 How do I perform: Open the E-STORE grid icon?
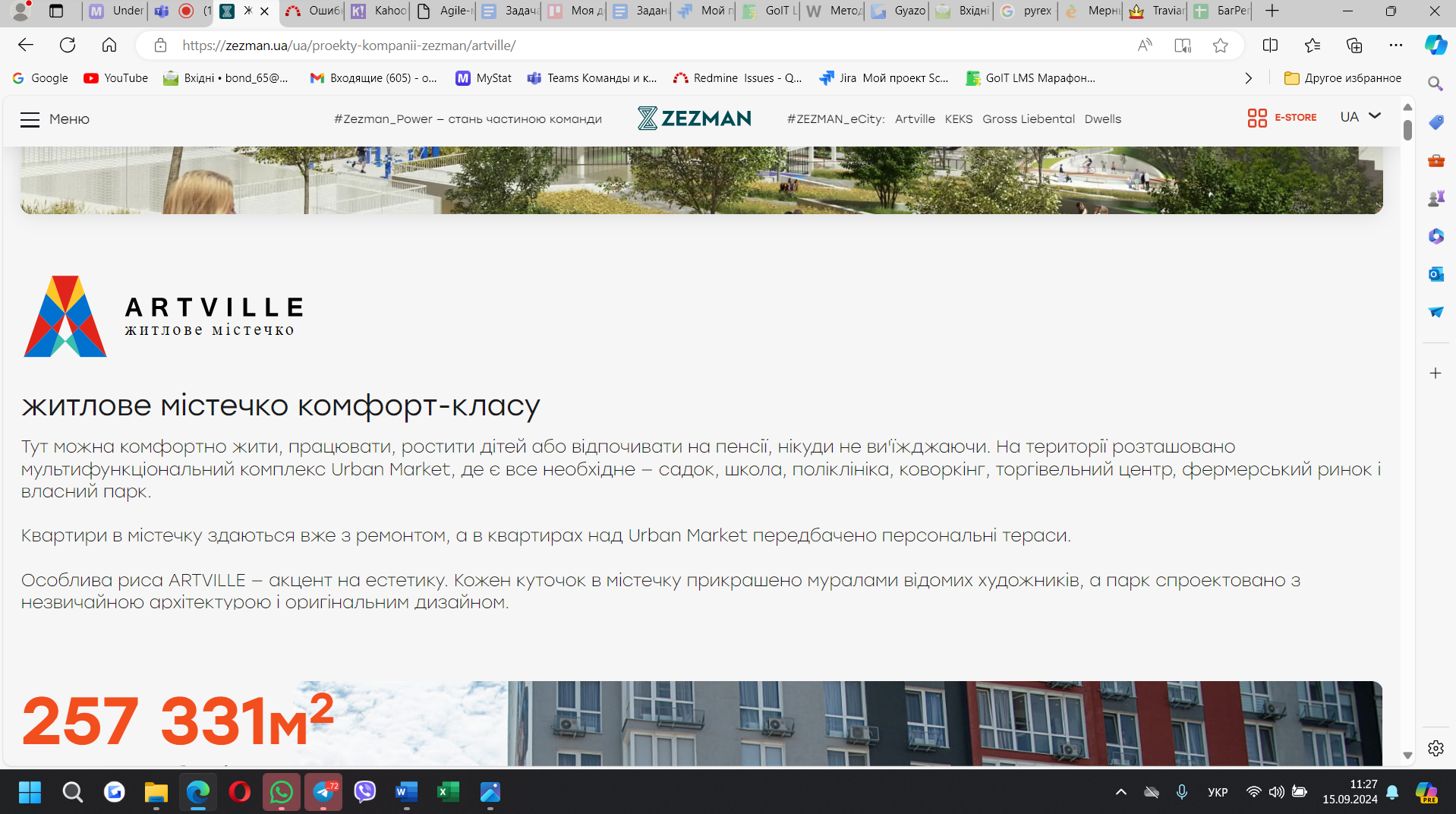point(1257,118)
